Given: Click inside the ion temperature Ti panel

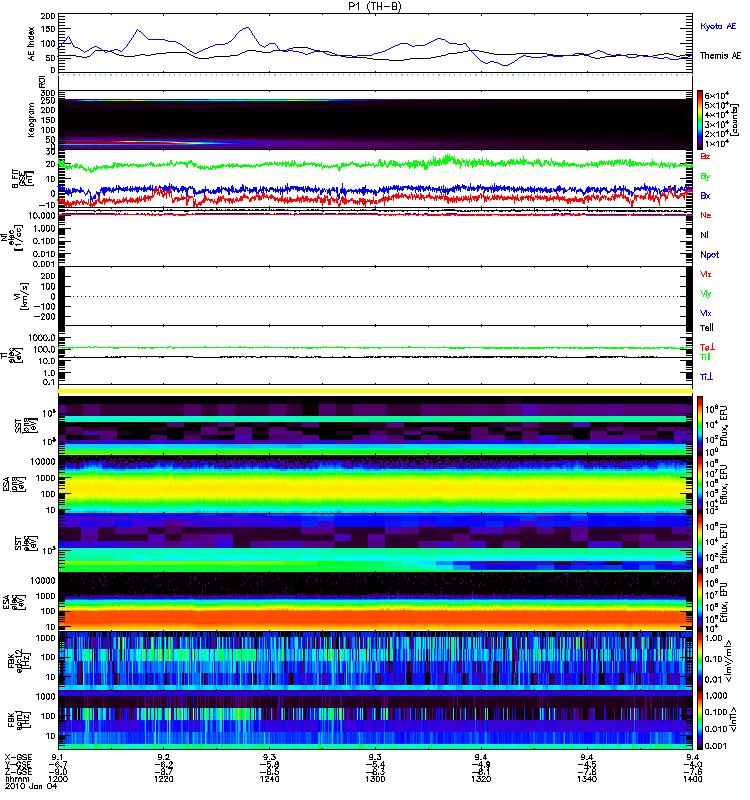Looking at the screenshot, I should click(x=375, y=356).
